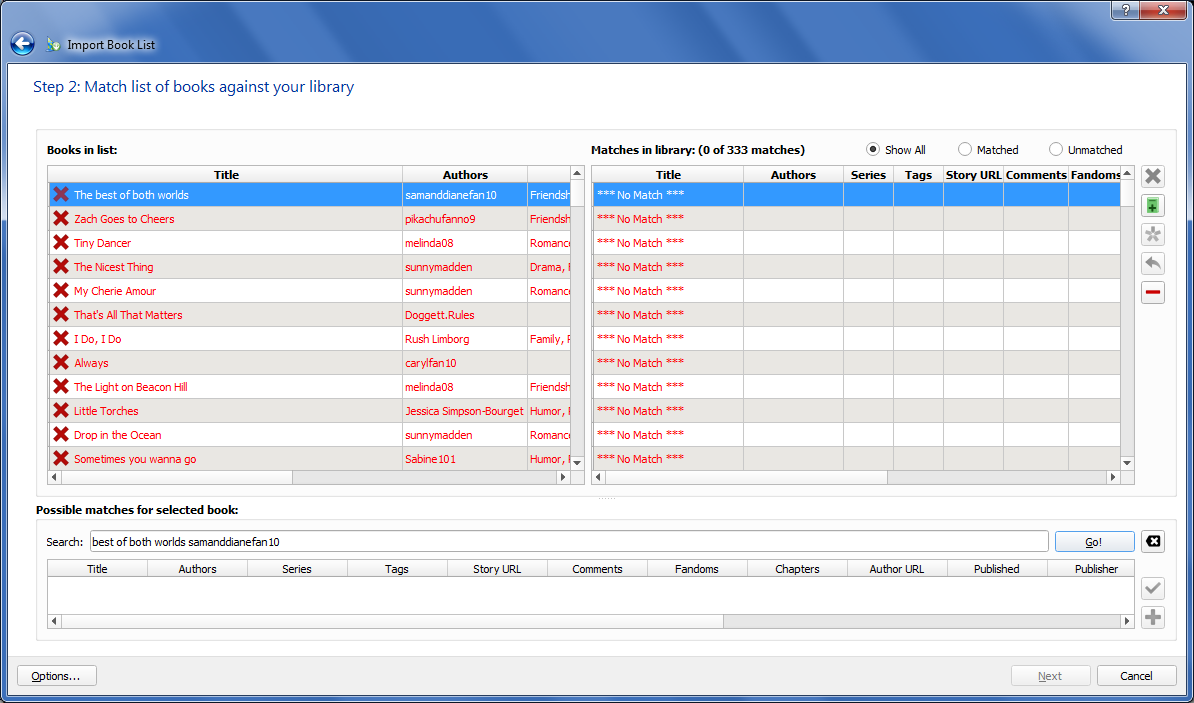Click No Match cell in Always row

point(668,363)
